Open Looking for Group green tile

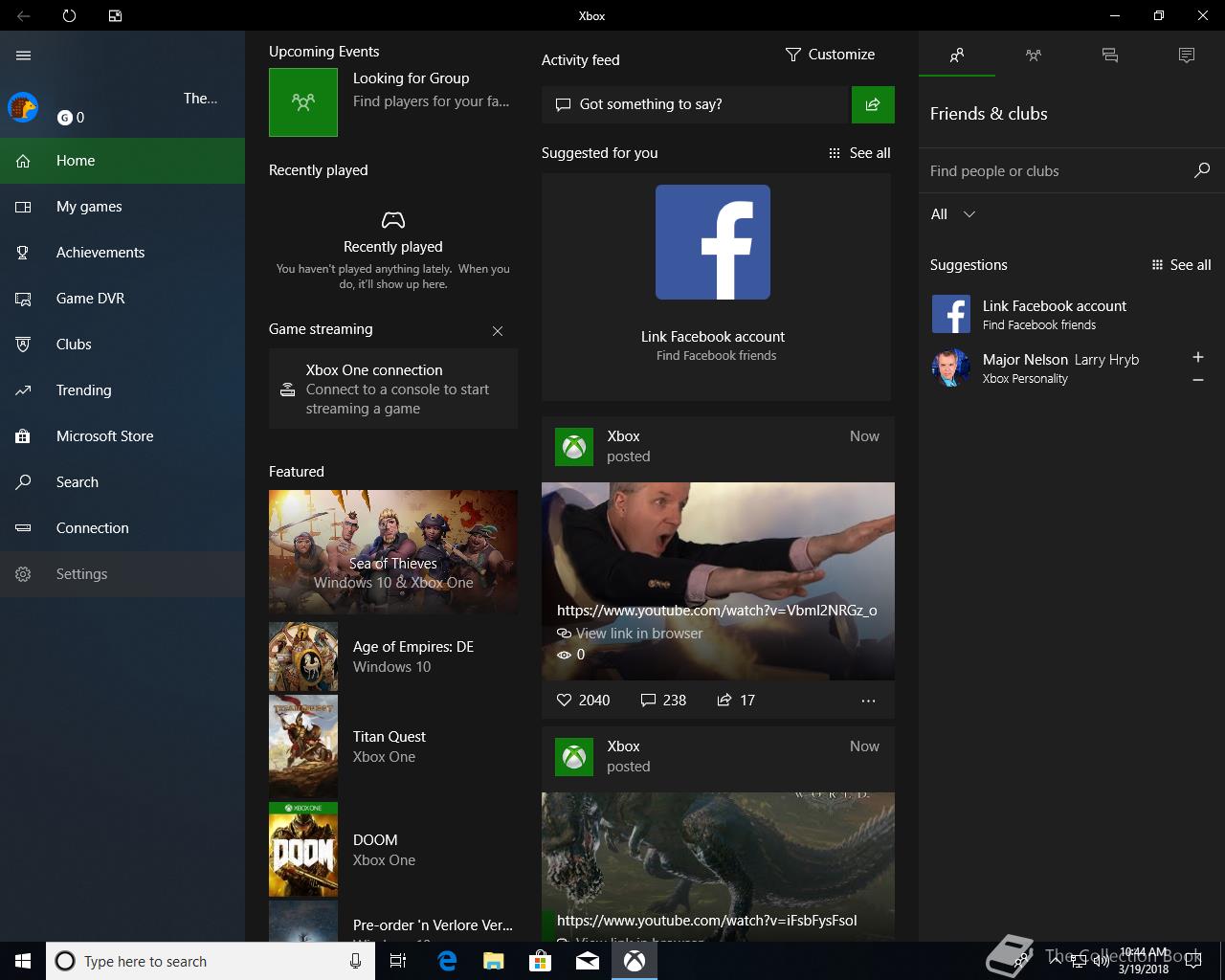(303, 102)
